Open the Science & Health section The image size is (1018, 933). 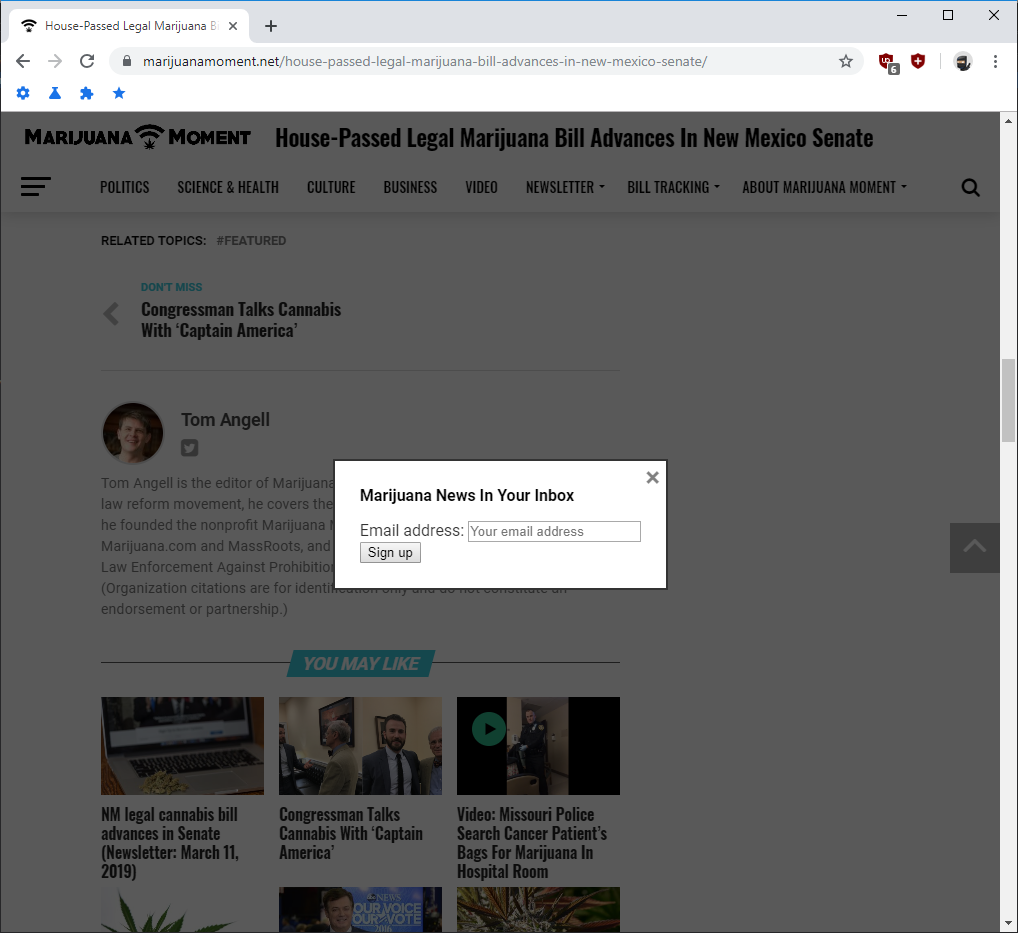click(x=228, y=187)
